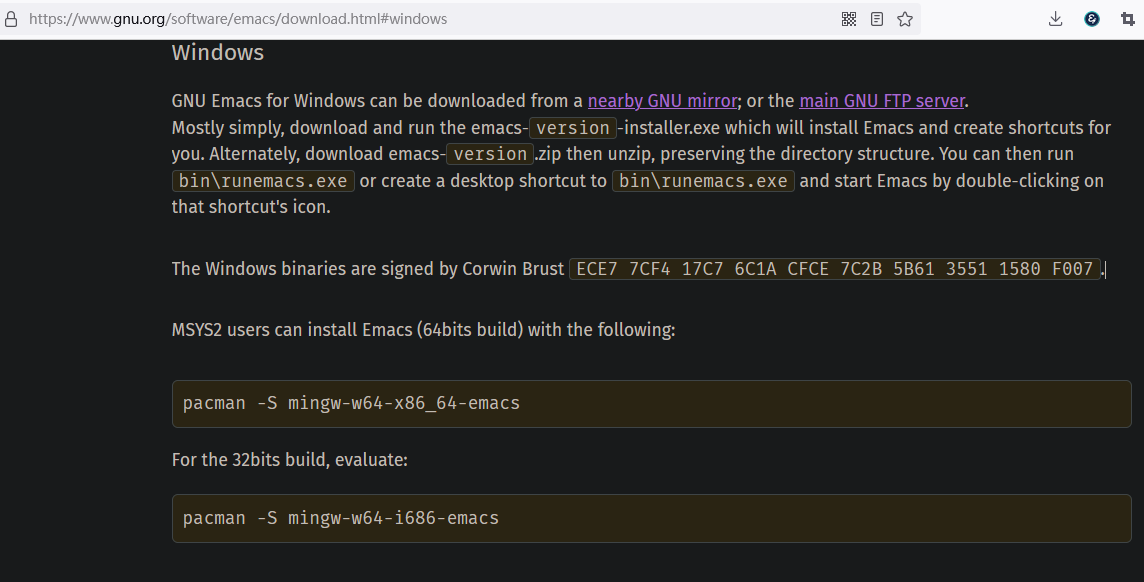Image resolution: width=1144 pixels, height=582 pixels.
Task: Click the round blue extension icon
Action: [1091, 19]
